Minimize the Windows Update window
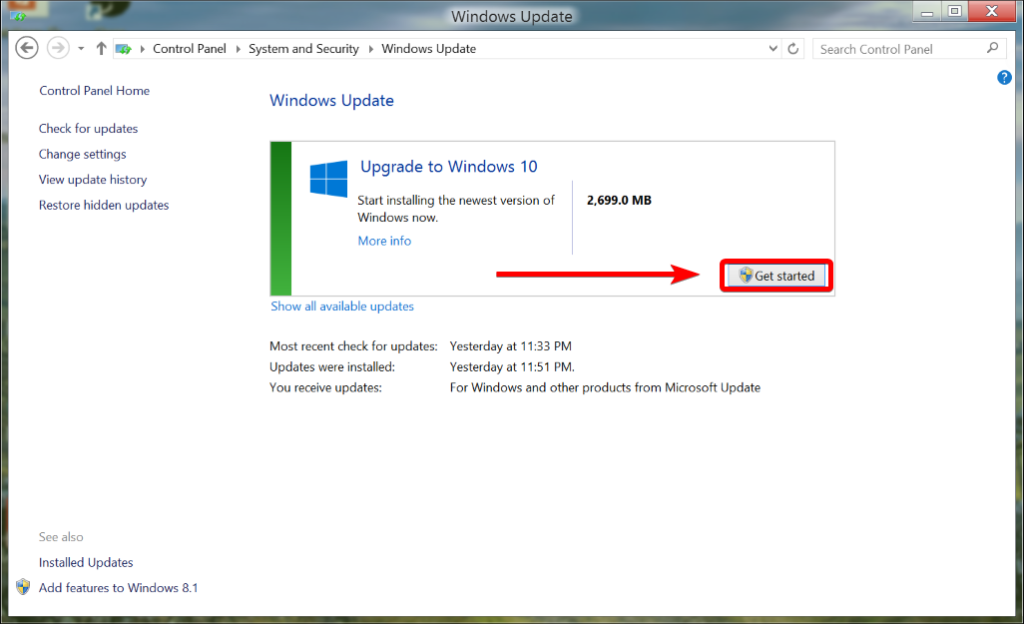Screen dimensions: 1024x624 coord(927,12)
